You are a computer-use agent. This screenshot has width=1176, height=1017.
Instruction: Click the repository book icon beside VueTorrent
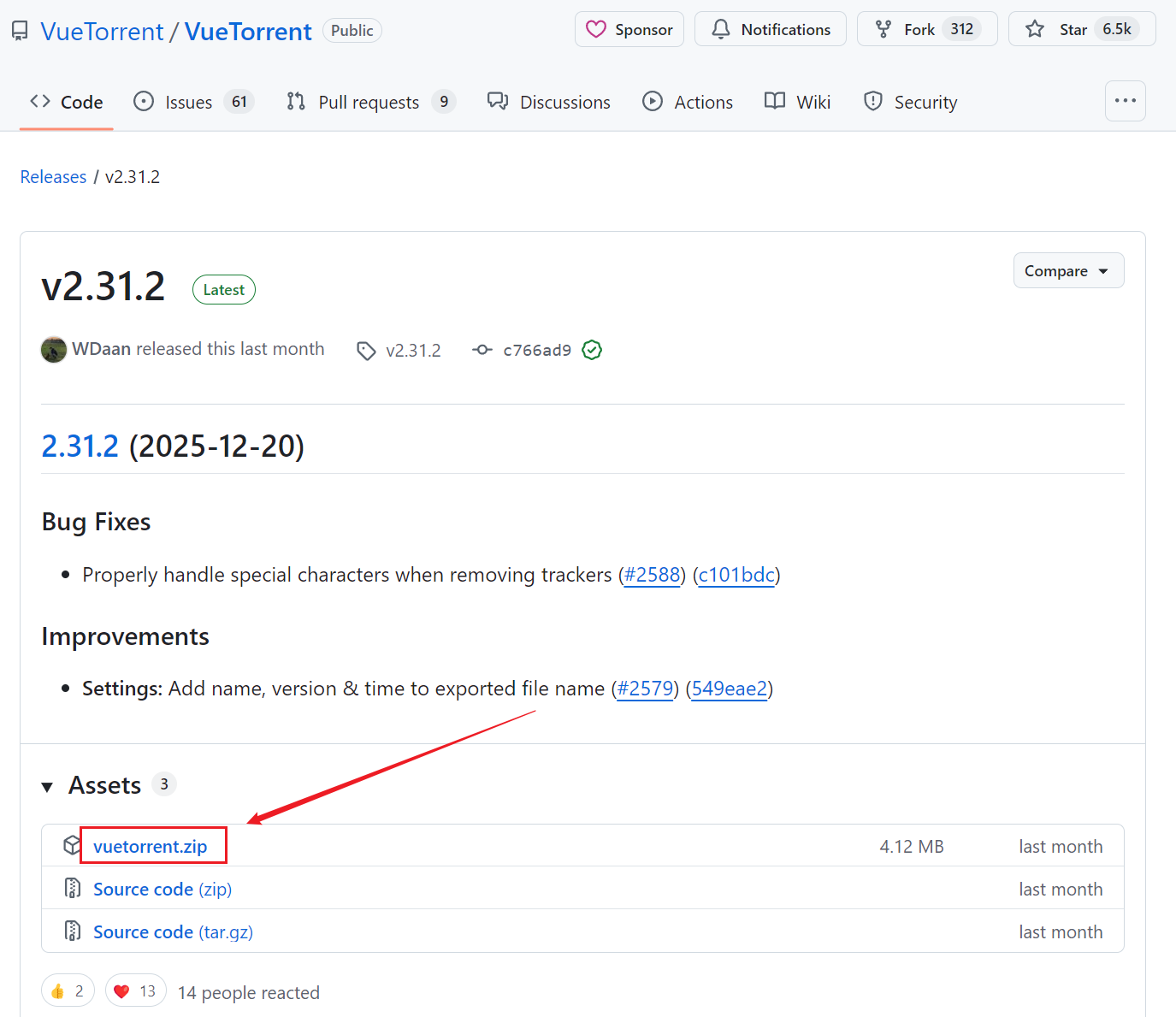[19, 30]
